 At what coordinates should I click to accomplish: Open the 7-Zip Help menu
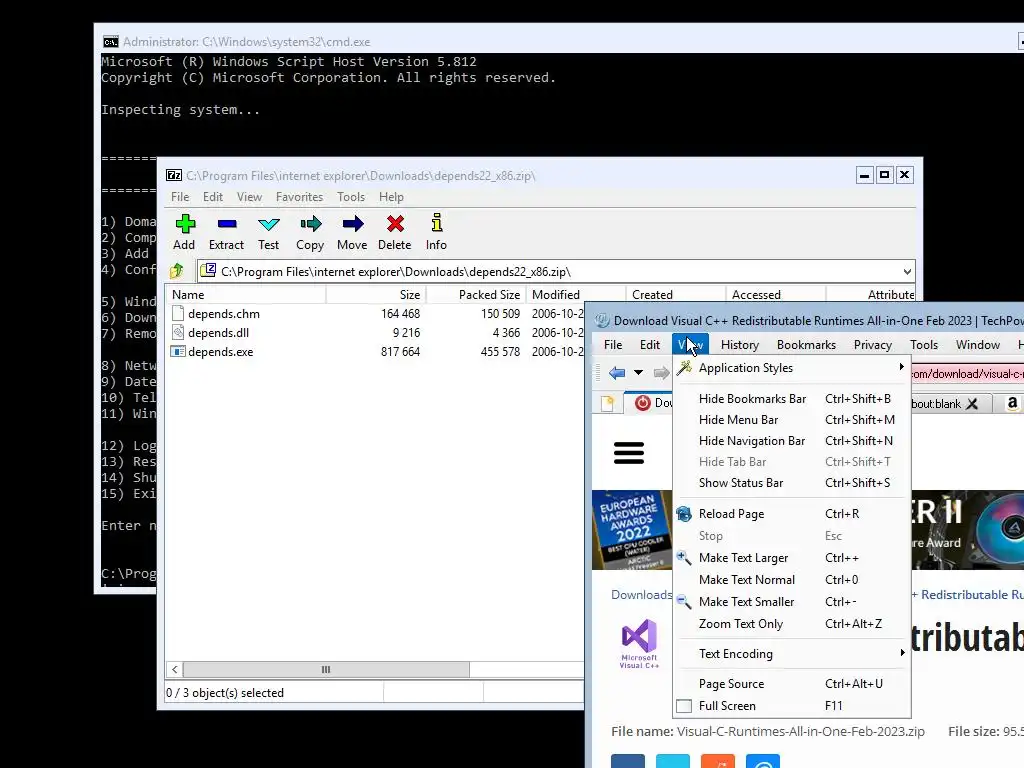pyautogui.click(x=391, y=197)
